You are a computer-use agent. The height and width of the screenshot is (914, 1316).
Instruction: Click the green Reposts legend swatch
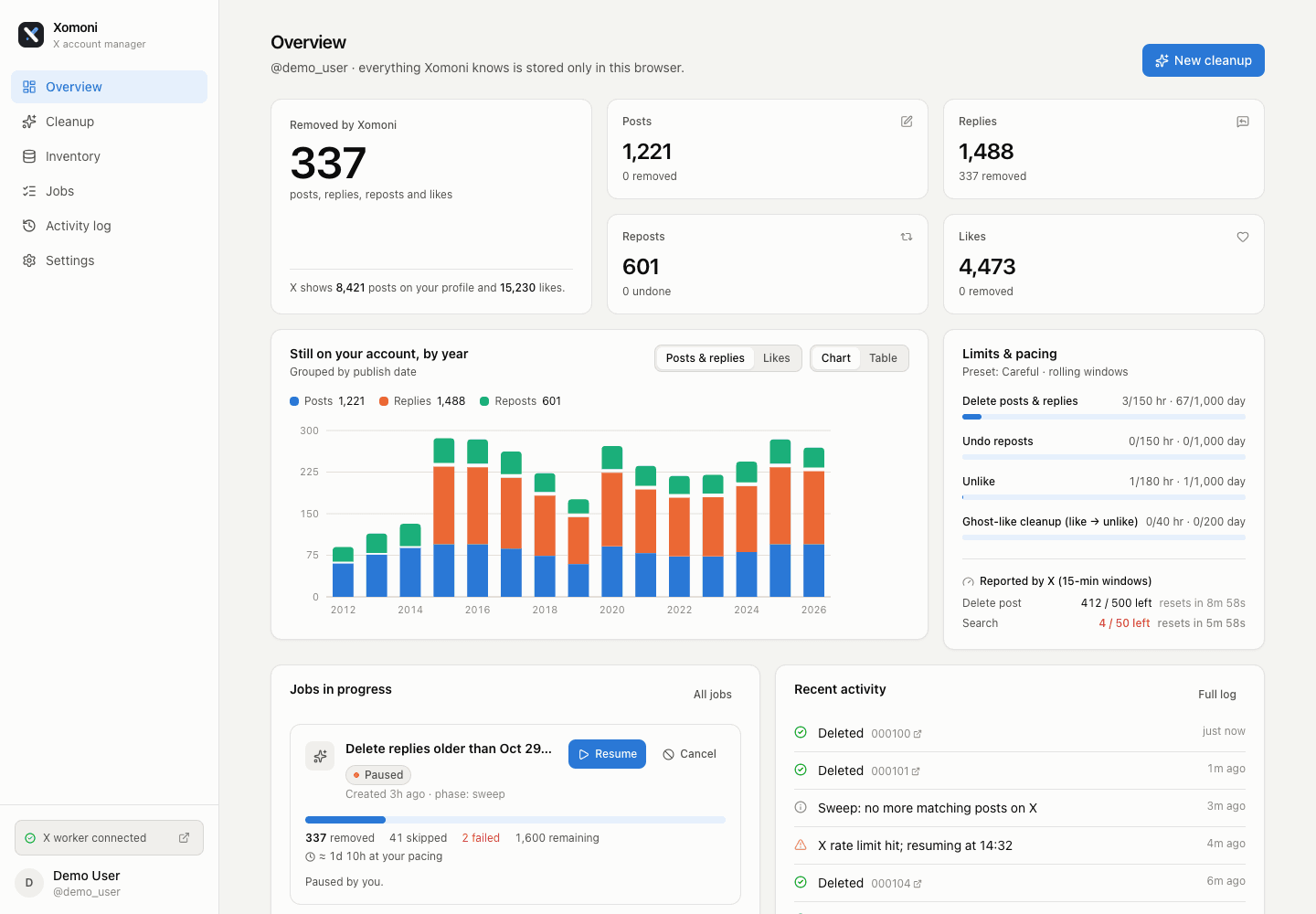[484, 401]
